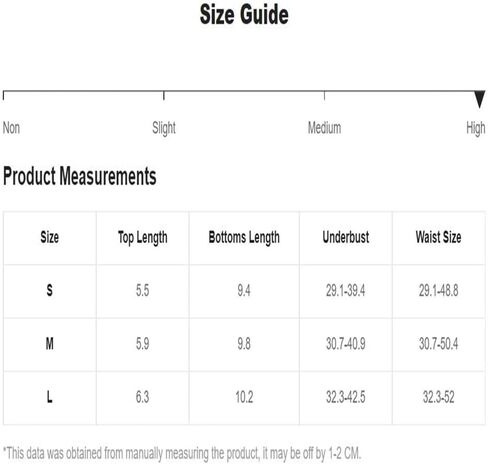The height and width of the screenshot is (464, 488).
Task: Select the S size row label
Action: [x=50, y=290]
